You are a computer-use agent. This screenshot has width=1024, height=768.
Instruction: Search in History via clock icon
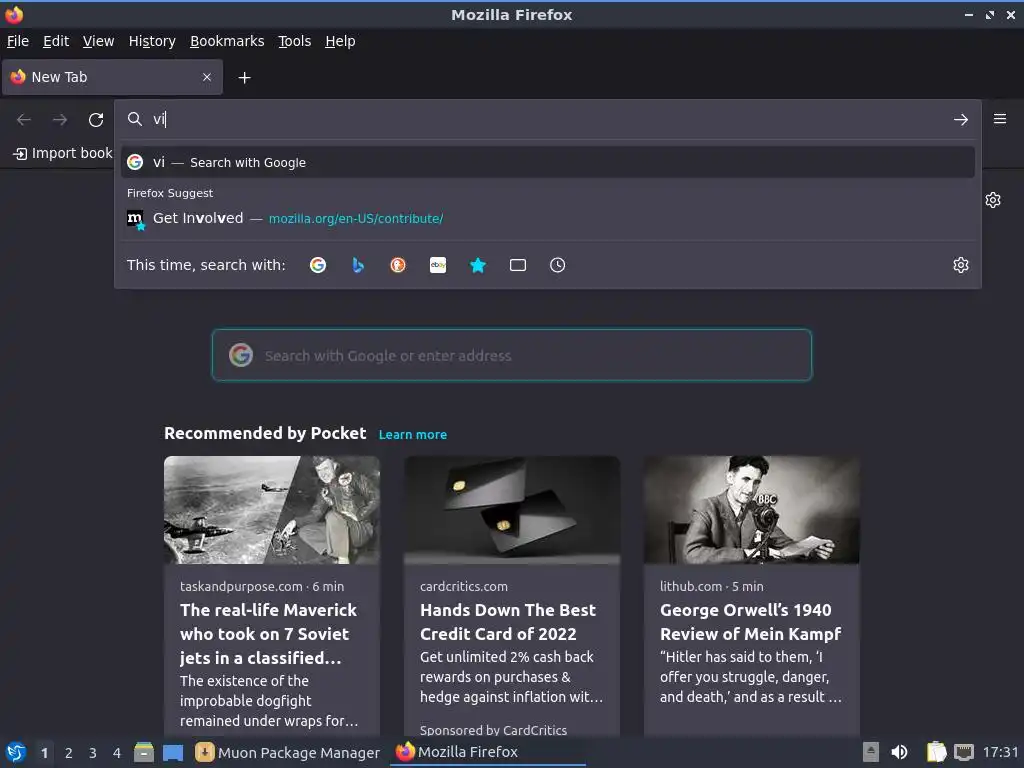click(x=558, y=265)
